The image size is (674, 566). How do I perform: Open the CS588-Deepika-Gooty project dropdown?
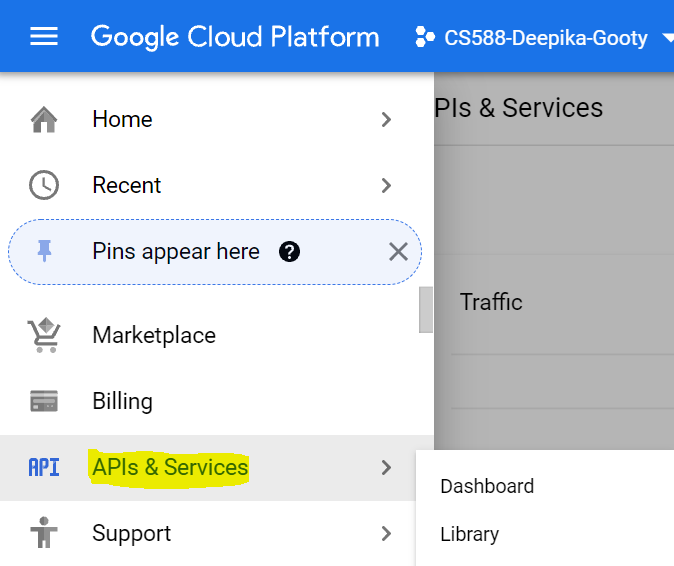point(545,38)
